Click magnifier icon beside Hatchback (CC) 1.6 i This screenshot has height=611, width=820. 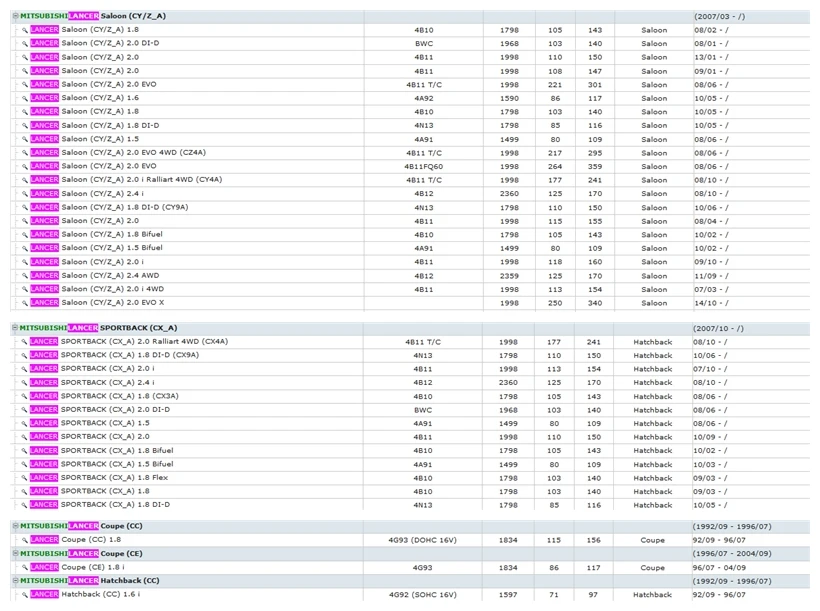coord(25,595)
